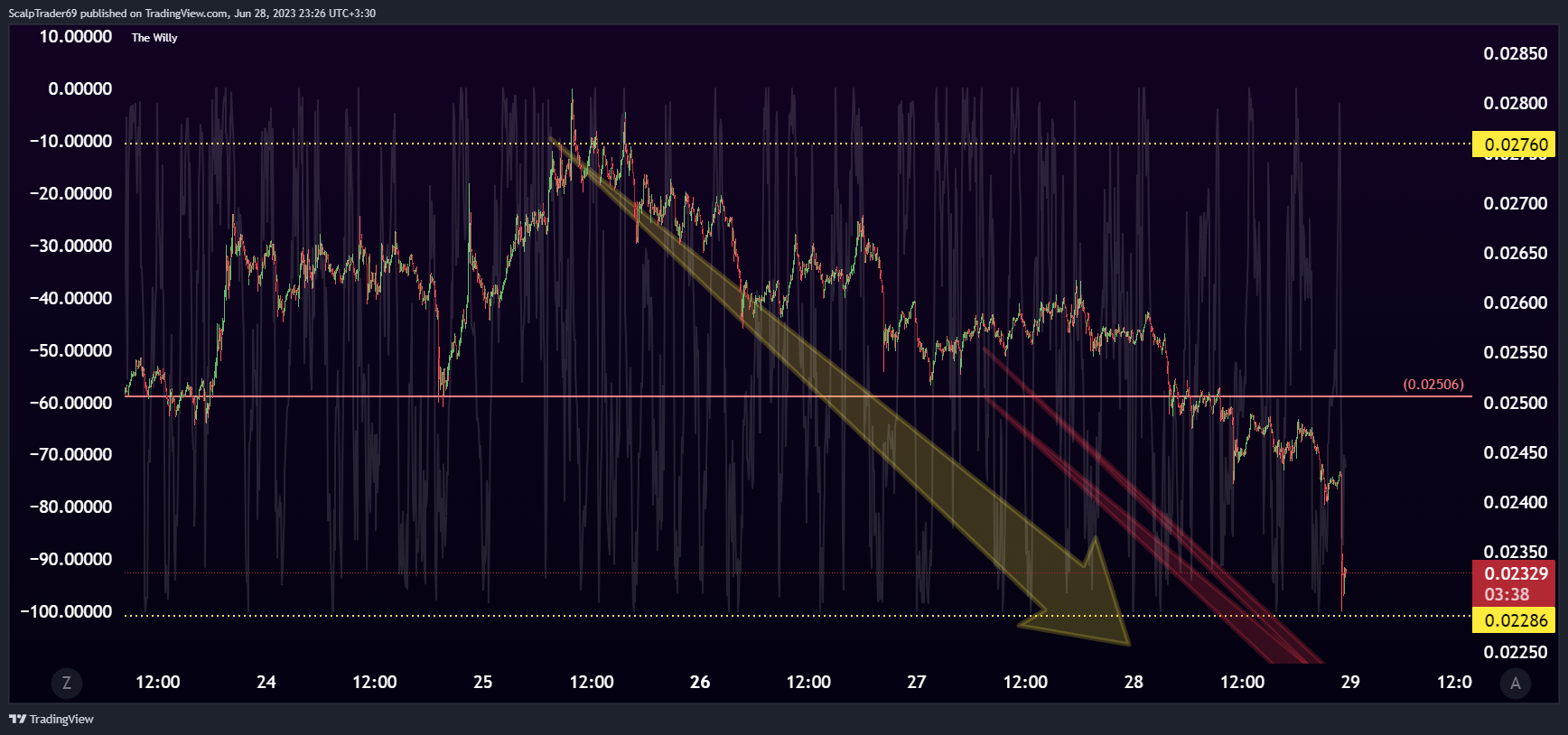Click the −60.00000 indicator scale value

(x=70, y=403)
